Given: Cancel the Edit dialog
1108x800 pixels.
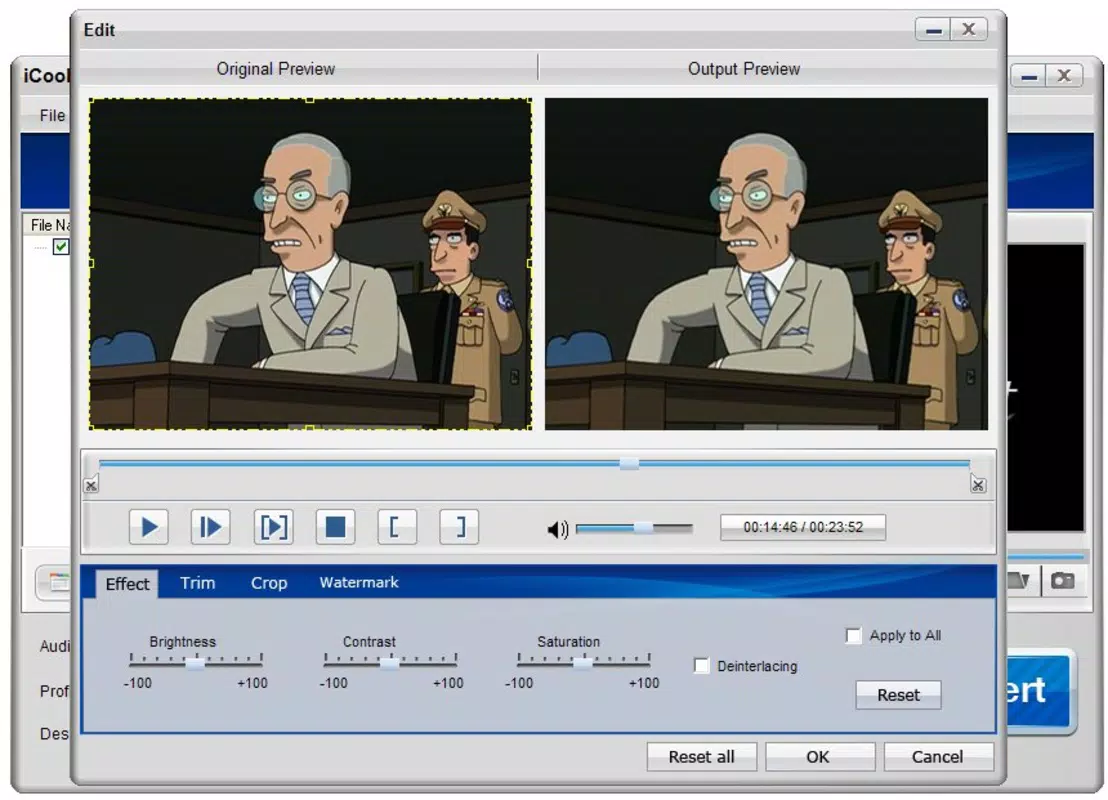Looking at the screenshot, I should (x=938, y=757).
